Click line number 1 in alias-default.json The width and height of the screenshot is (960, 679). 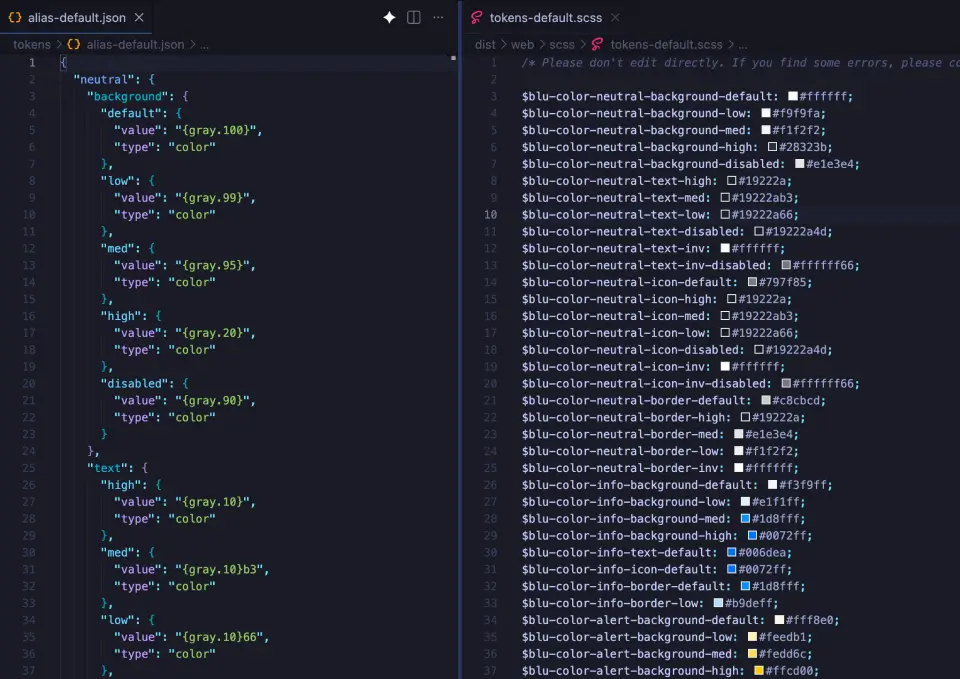pos(32,62)
